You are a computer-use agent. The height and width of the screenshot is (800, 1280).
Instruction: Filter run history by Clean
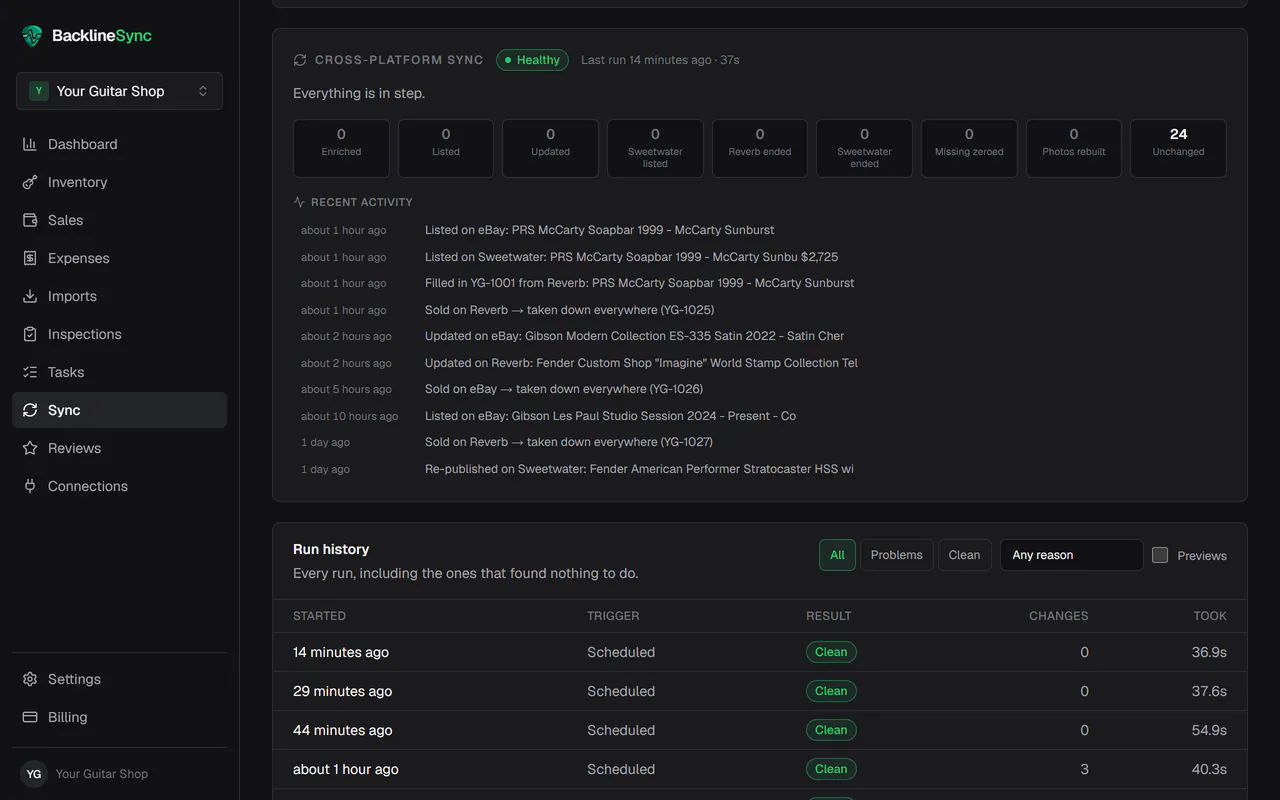pyautogui.click(x=964, y=555)
